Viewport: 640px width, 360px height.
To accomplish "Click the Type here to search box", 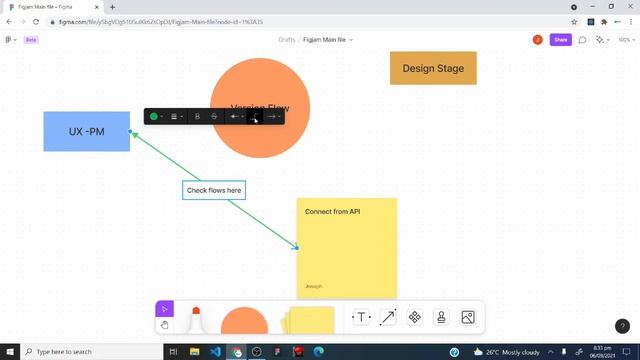I will tap(91, 351).
